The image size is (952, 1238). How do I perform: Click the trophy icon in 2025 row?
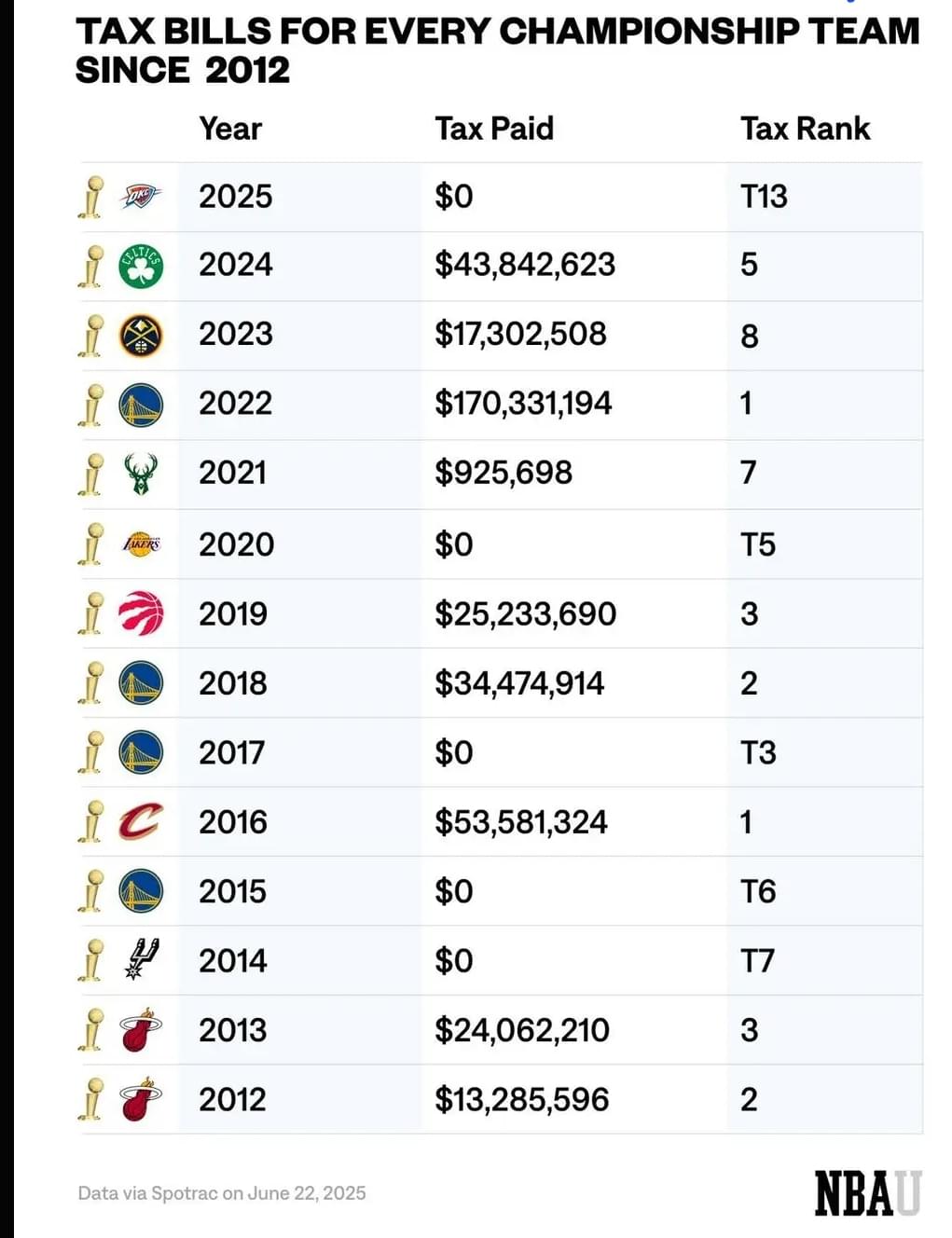(x=91, y=197)
